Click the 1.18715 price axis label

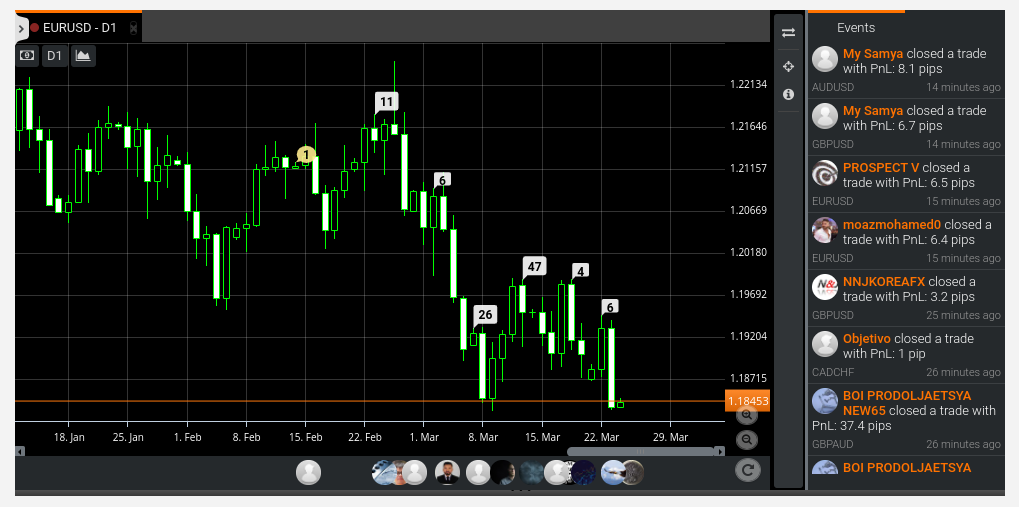pyautogui.click(x=749, y=378)
